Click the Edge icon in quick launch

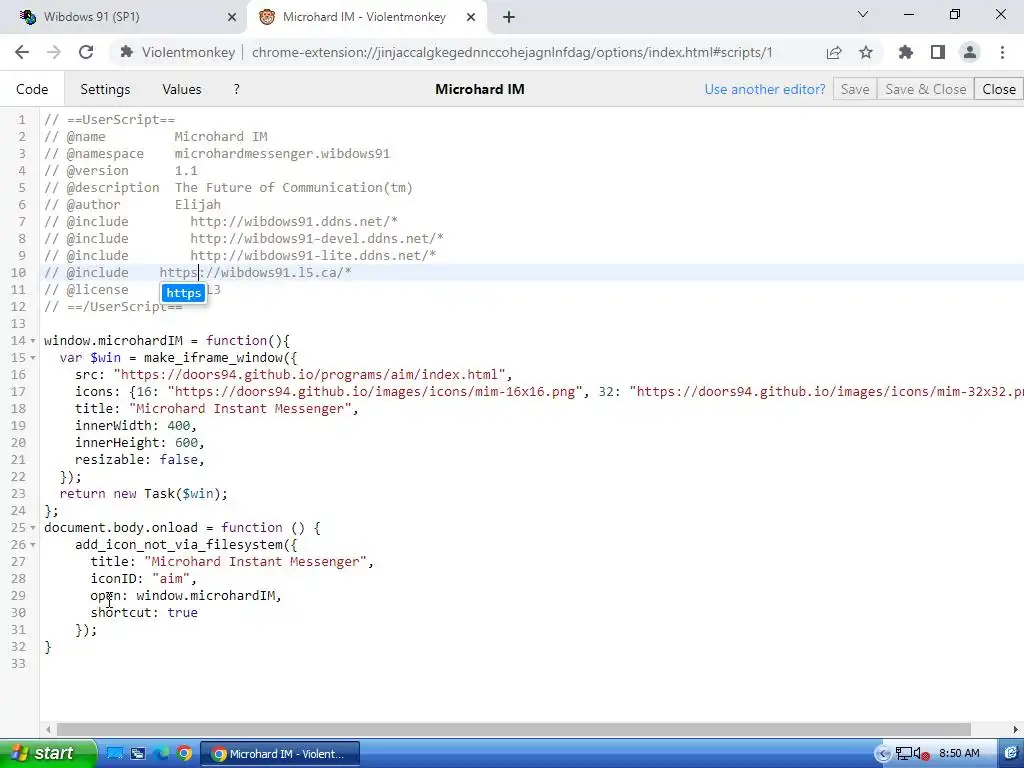coord(161,754)
